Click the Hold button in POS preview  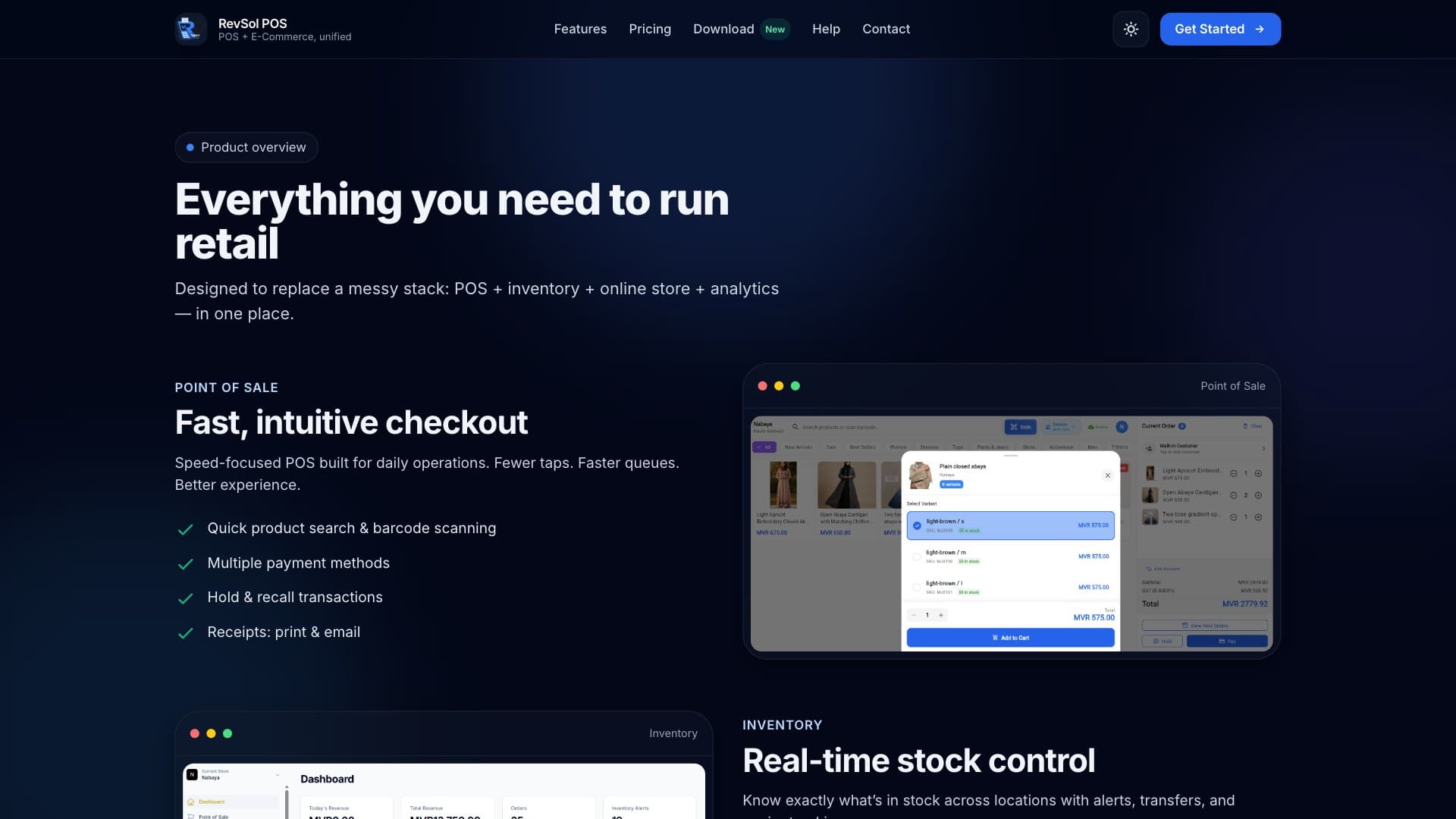[1163, 642]
